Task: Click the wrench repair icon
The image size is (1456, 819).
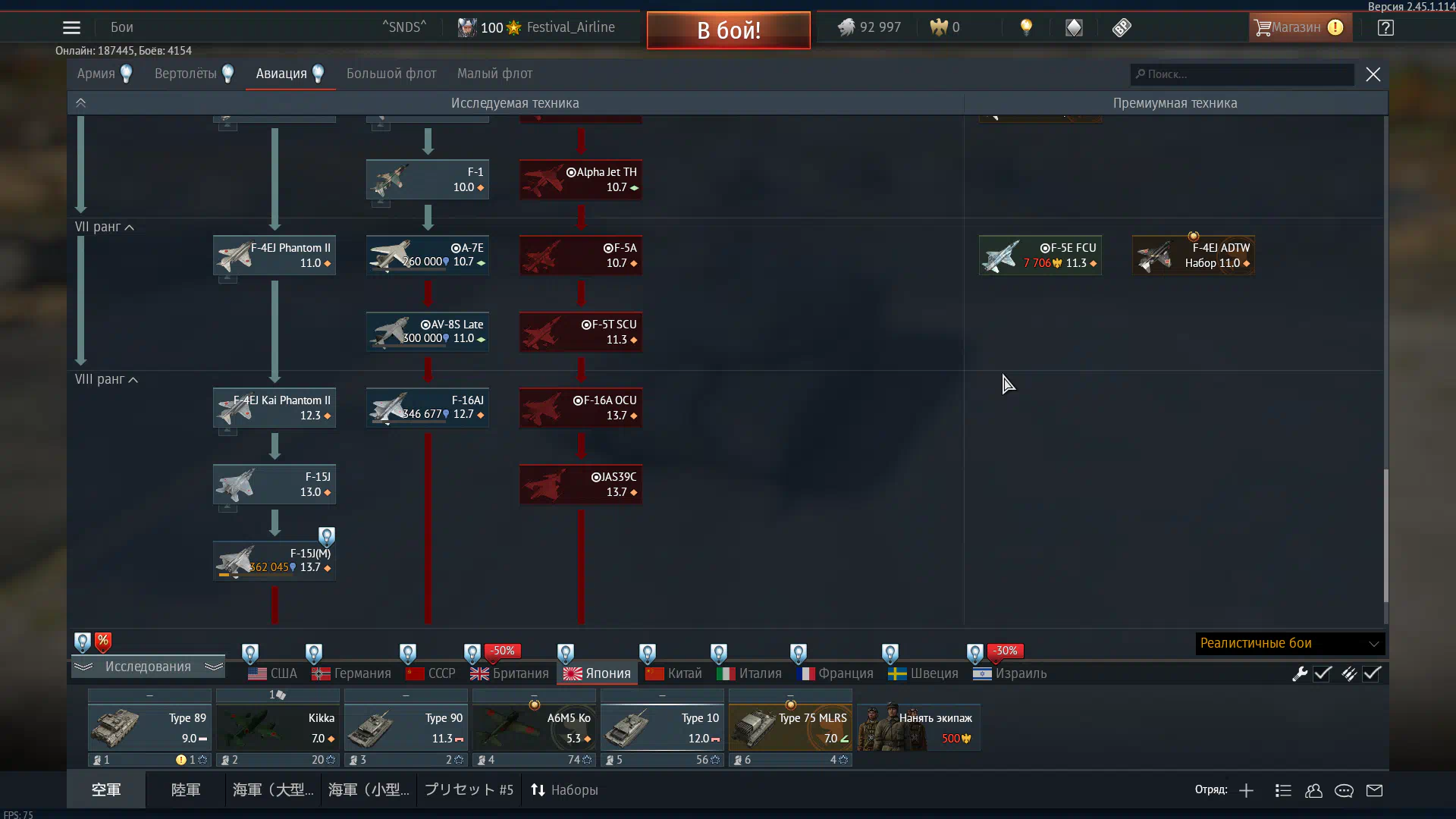Action: 1300,673
